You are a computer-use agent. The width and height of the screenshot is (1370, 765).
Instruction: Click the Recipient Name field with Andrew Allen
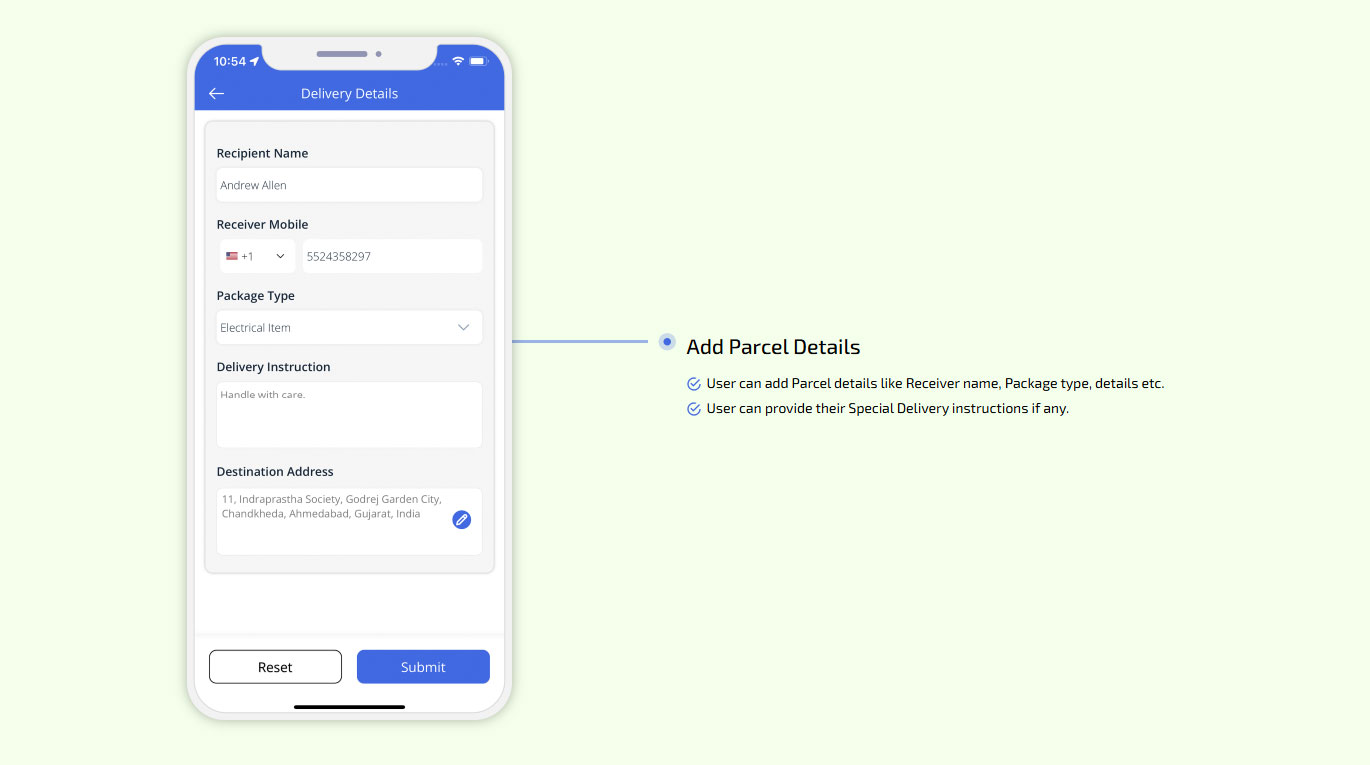349,185
